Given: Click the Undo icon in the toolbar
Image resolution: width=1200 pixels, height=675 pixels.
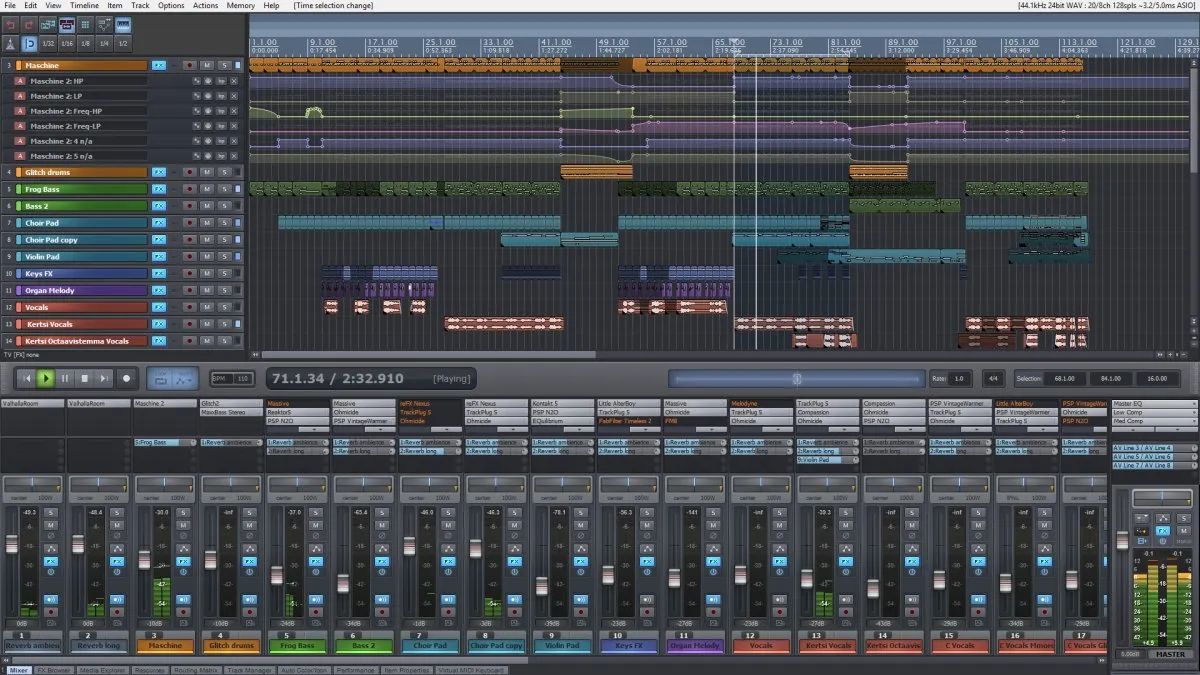Looking at the screenshot, I should 10,24.
